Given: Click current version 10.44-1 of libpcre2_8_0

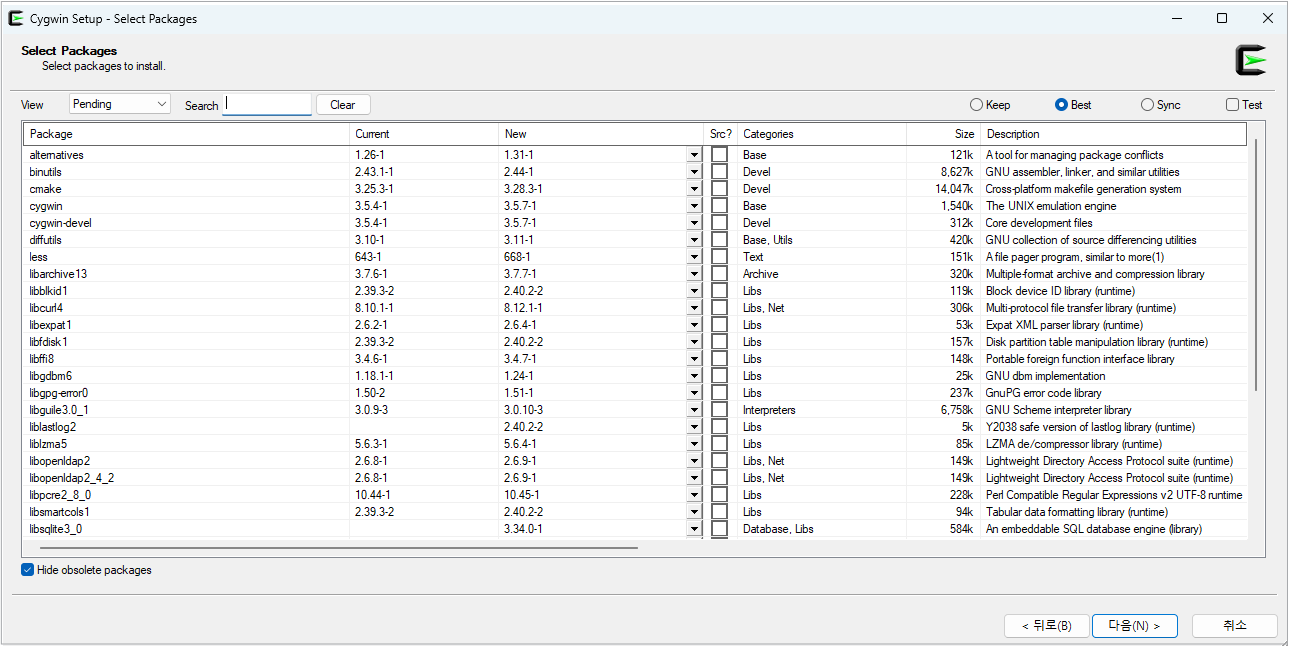Looking at the screenshot, I should [372, 495].
